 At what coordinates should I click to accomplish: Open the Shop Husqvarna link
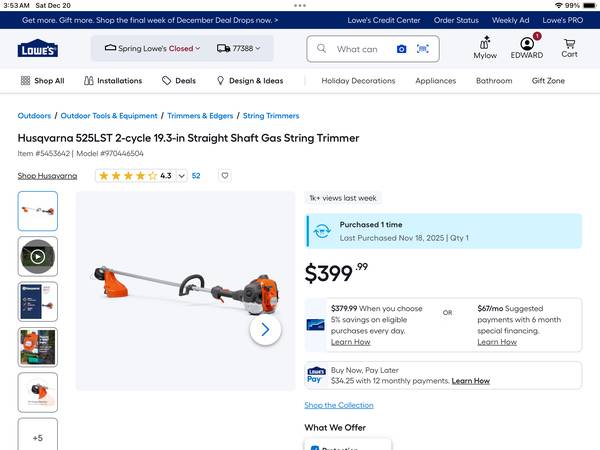coord(47,176)
